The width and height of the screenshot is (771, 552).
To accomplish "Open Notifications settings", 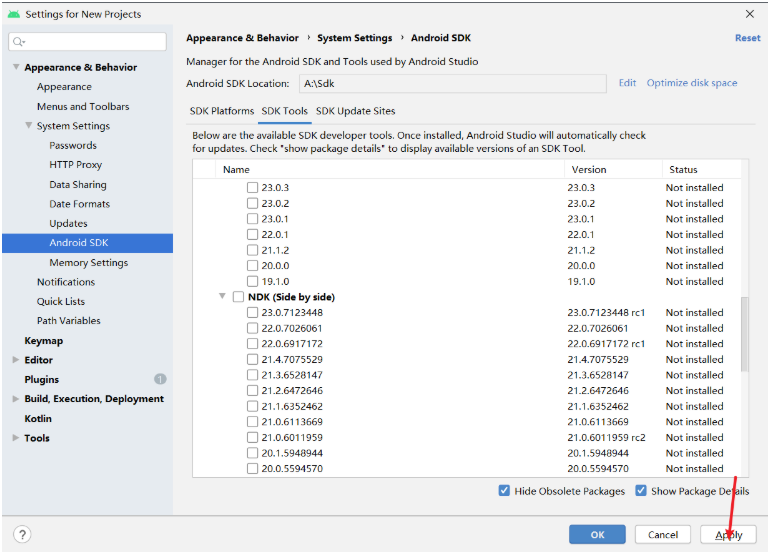I will click(x=66, y=282).
